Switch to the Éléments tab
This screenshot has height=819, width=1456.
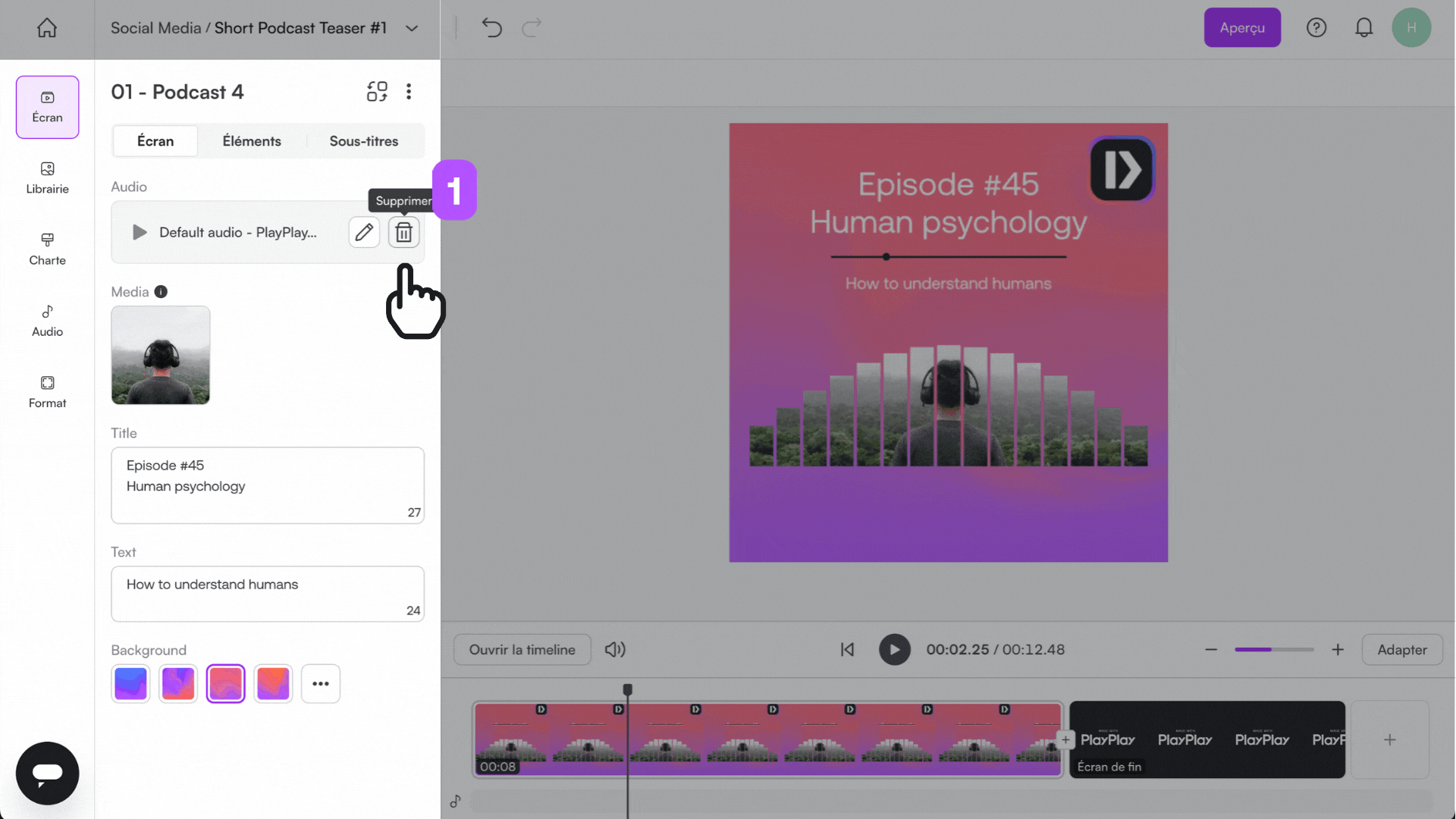(252, 141)
